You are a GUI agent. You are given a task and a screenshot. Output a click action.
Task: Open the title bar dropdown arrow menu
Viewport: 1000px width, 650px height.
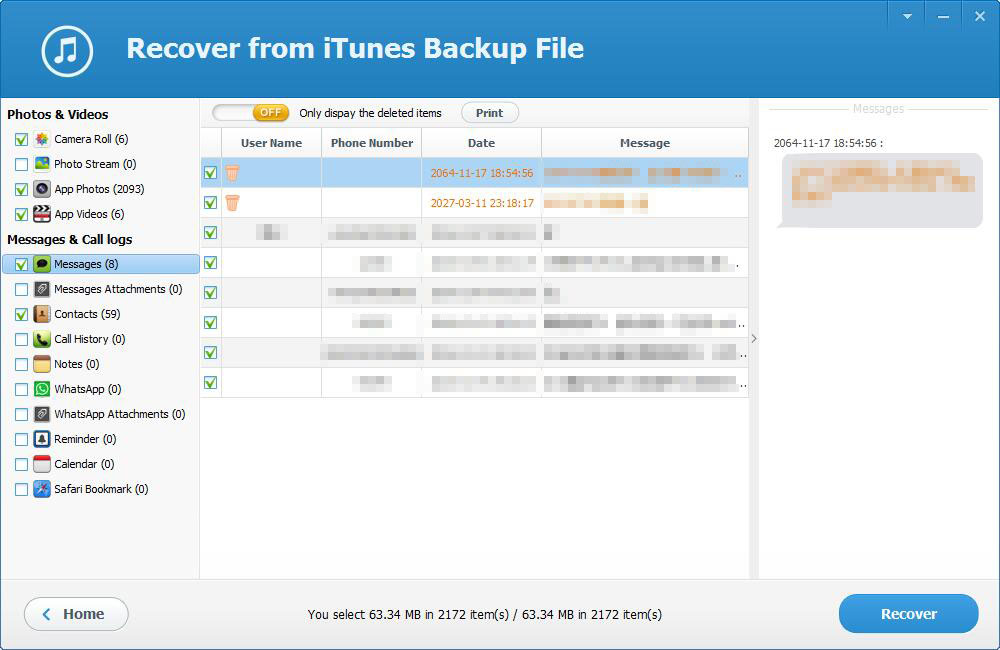(907, 17)
